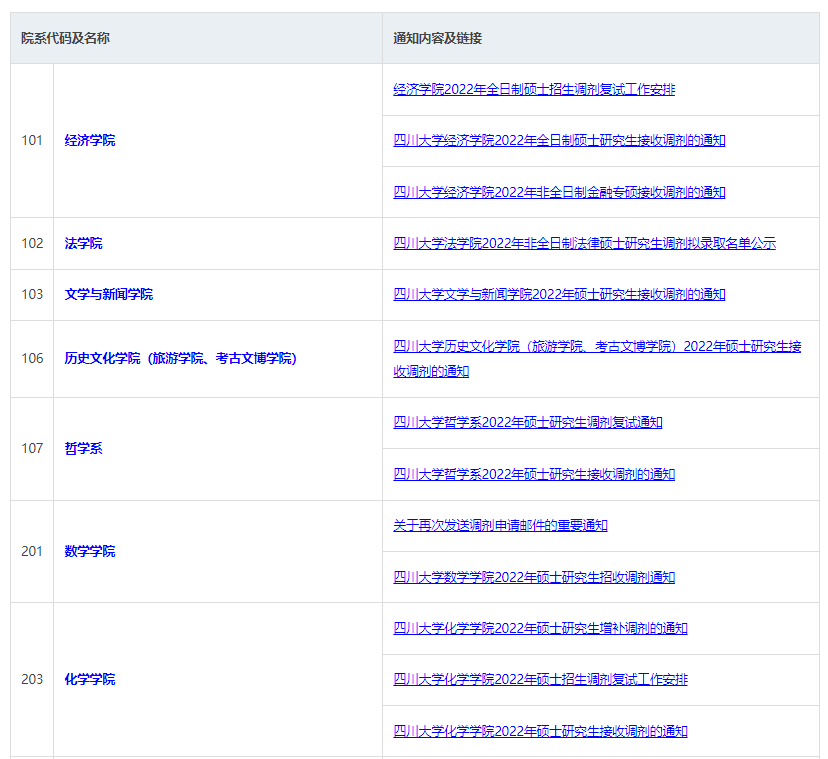This screenshot has width=828, height=759.
Task: Select department code 106
Action: (x=32, y=359)
